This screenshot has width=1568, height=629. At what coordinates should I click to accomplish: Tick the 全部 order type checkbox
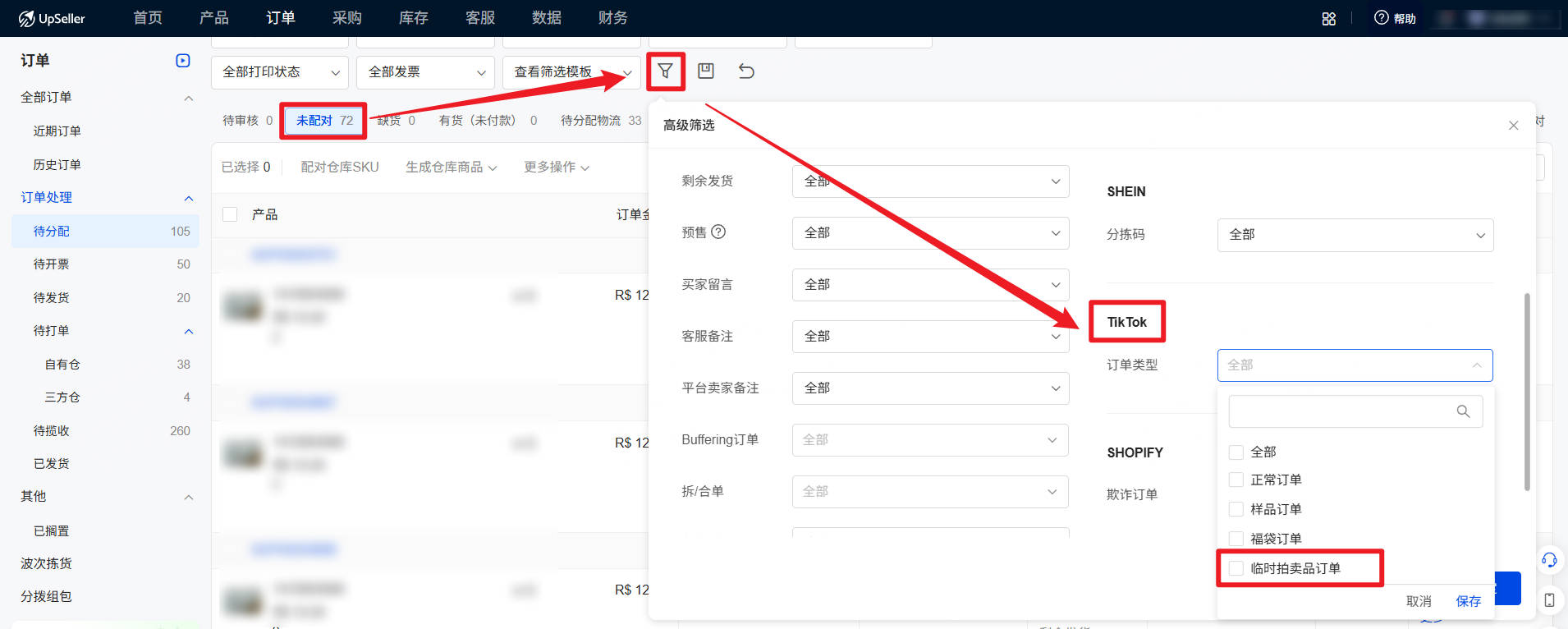tap(1236, 452)
